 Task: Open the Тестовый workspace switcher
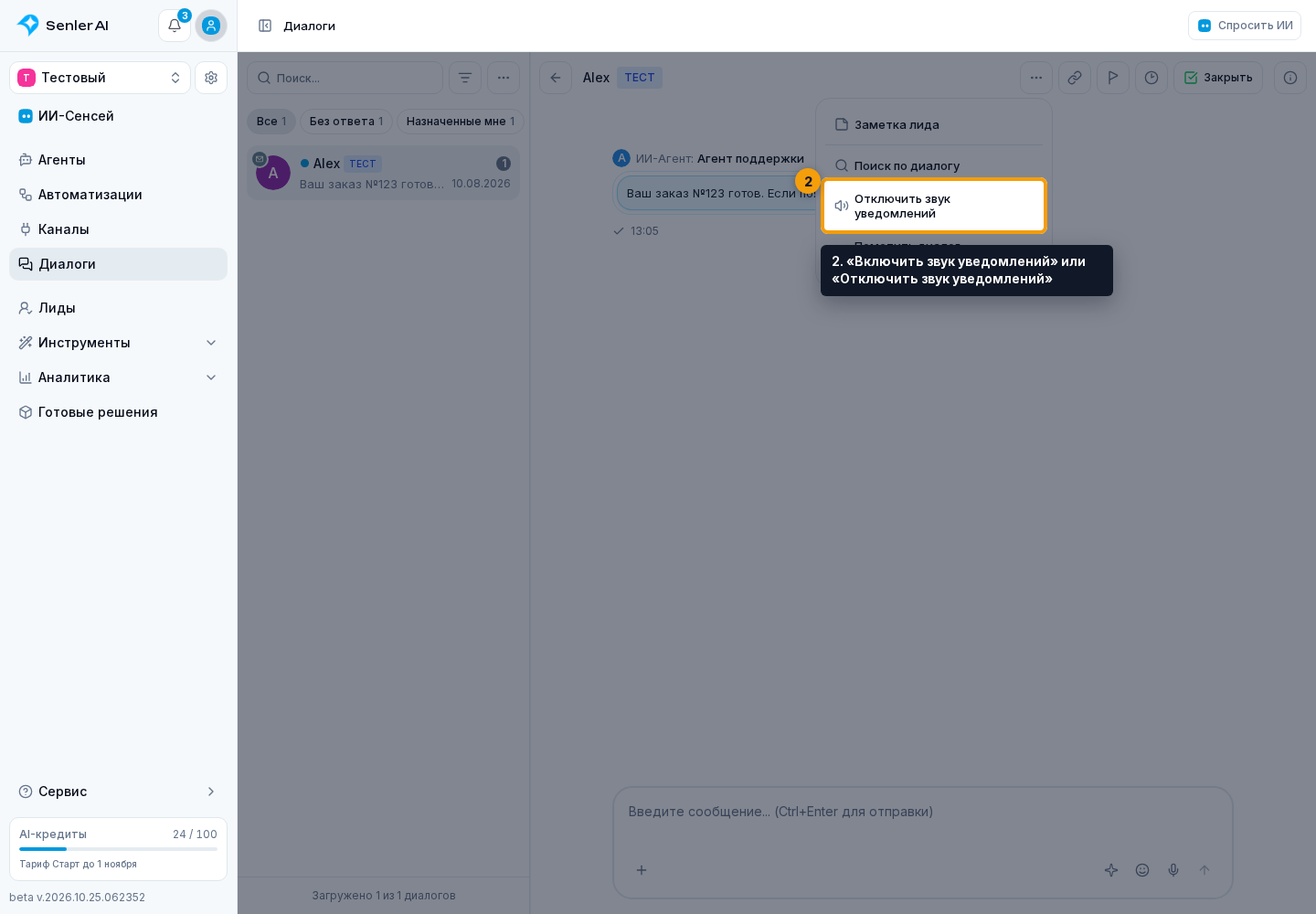[101, 78]
